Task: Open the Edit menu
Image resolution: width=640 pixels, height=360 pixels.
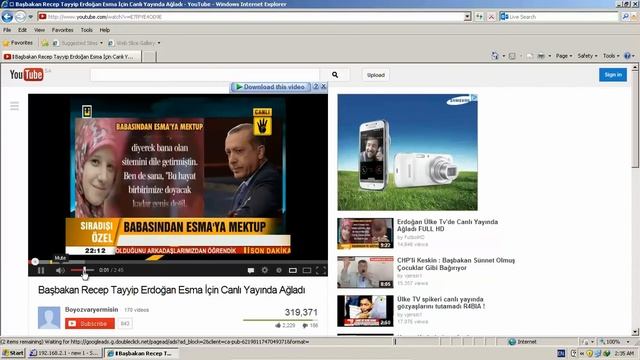Action: tap(22, 30)
